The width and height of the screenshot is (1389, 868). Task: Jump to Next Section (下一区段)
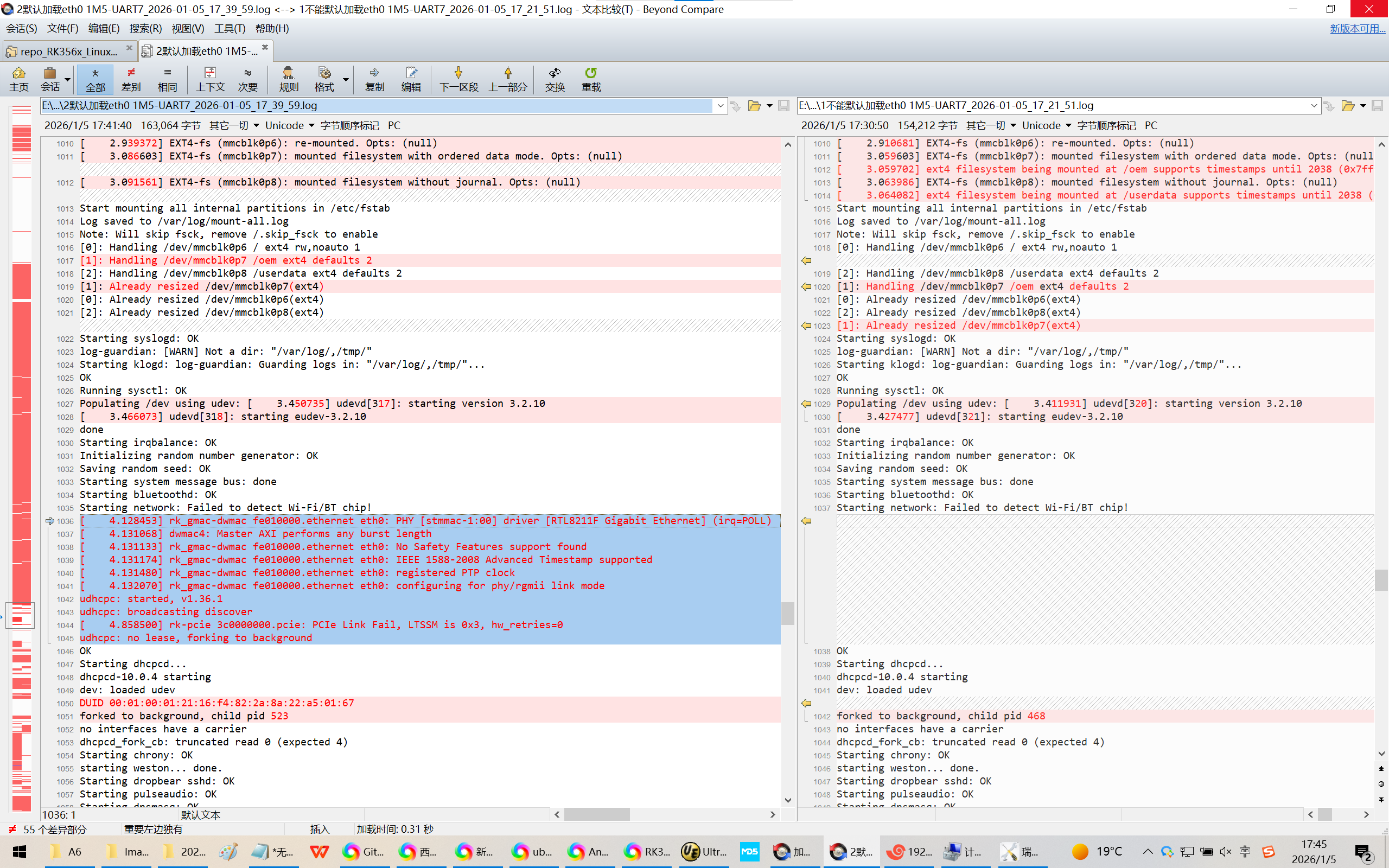pyautogui.click(x=458, y=79)
